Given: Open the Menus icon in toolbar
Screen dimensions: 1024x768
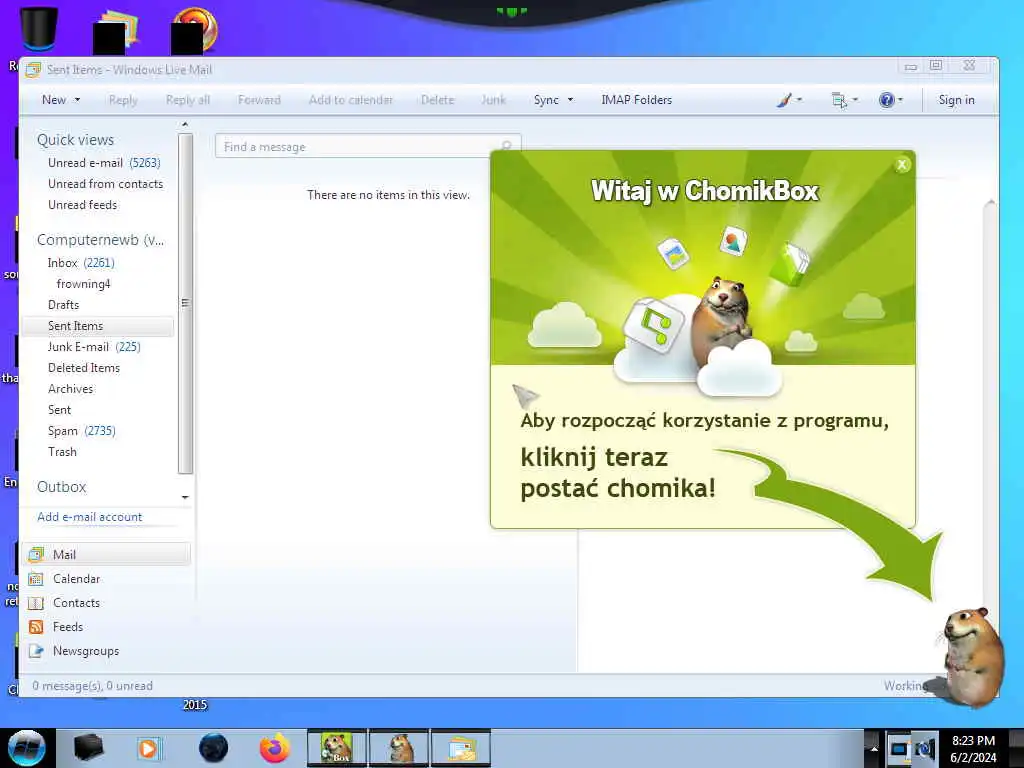Looking at the screenshot, I should click(x=839, y=100).
